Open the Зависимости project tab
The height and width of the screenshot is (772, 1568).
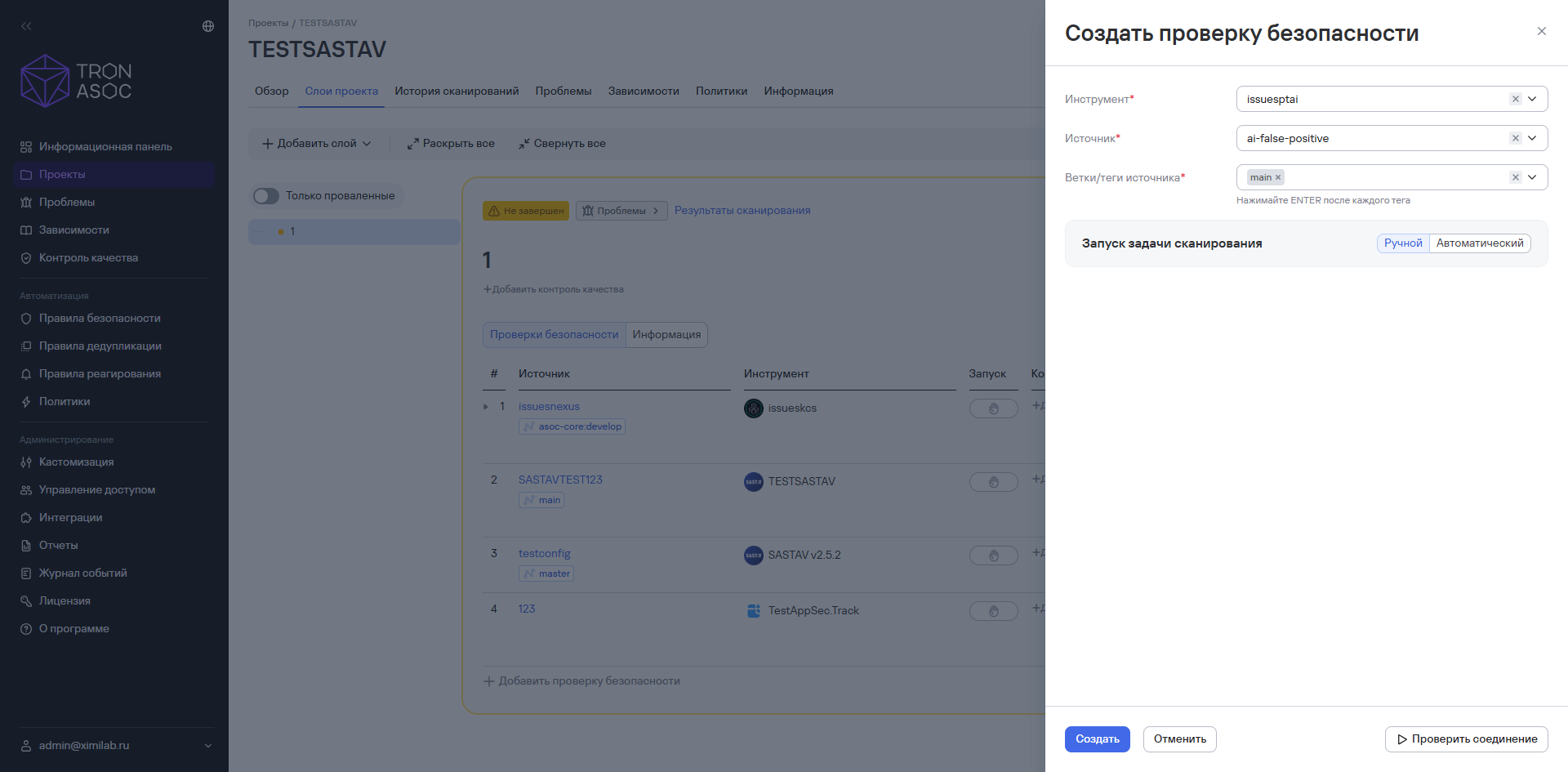coord(644,91)
